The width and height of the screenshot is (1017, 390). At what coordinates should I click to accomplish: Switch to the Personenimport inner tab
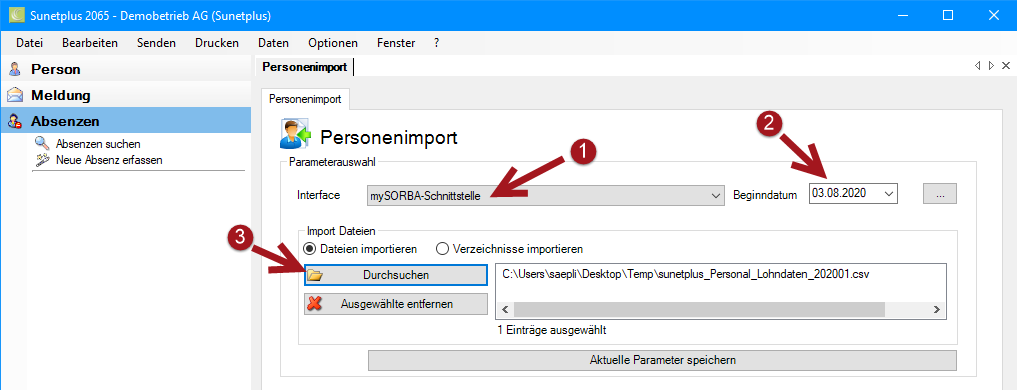305,99
